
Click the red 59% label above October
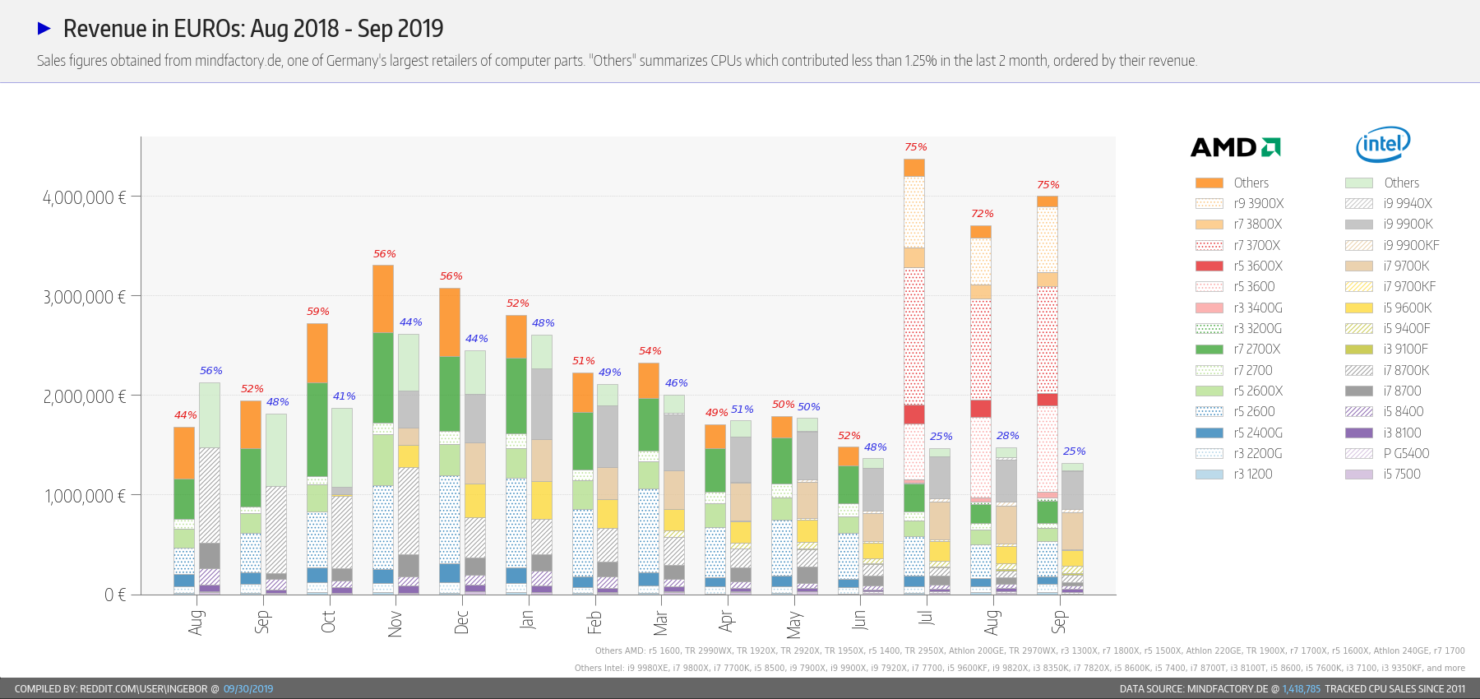coord(317,311)
